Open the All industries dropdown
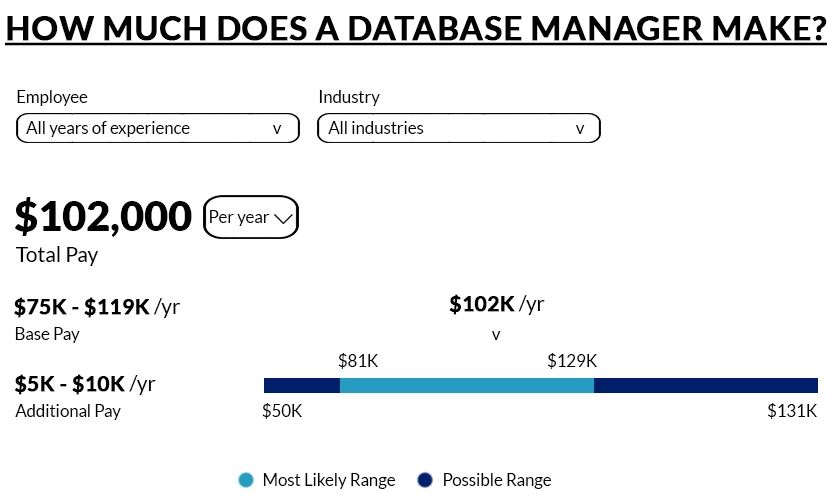This screenshot has width=833, height=500. pos(458,128)
